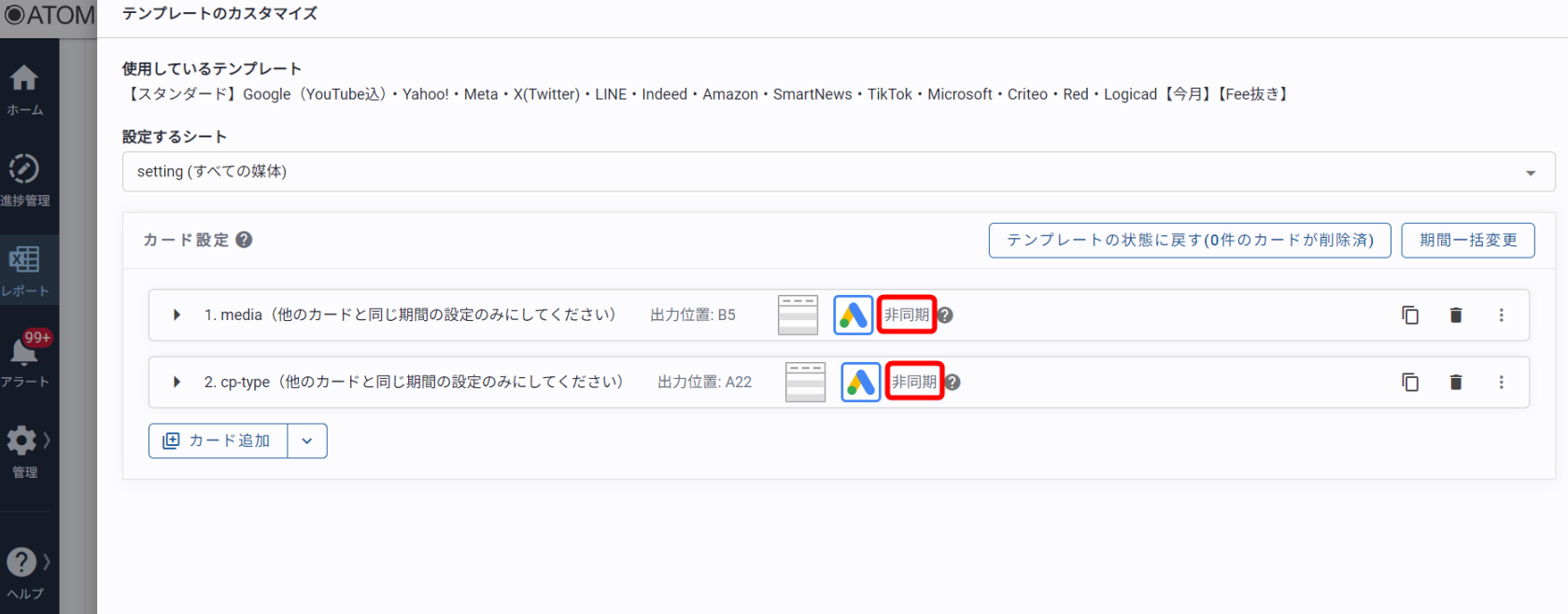The image size is (1568, 614).
Task: Open more options menu for cp-type card
Action: (1501, 383)
